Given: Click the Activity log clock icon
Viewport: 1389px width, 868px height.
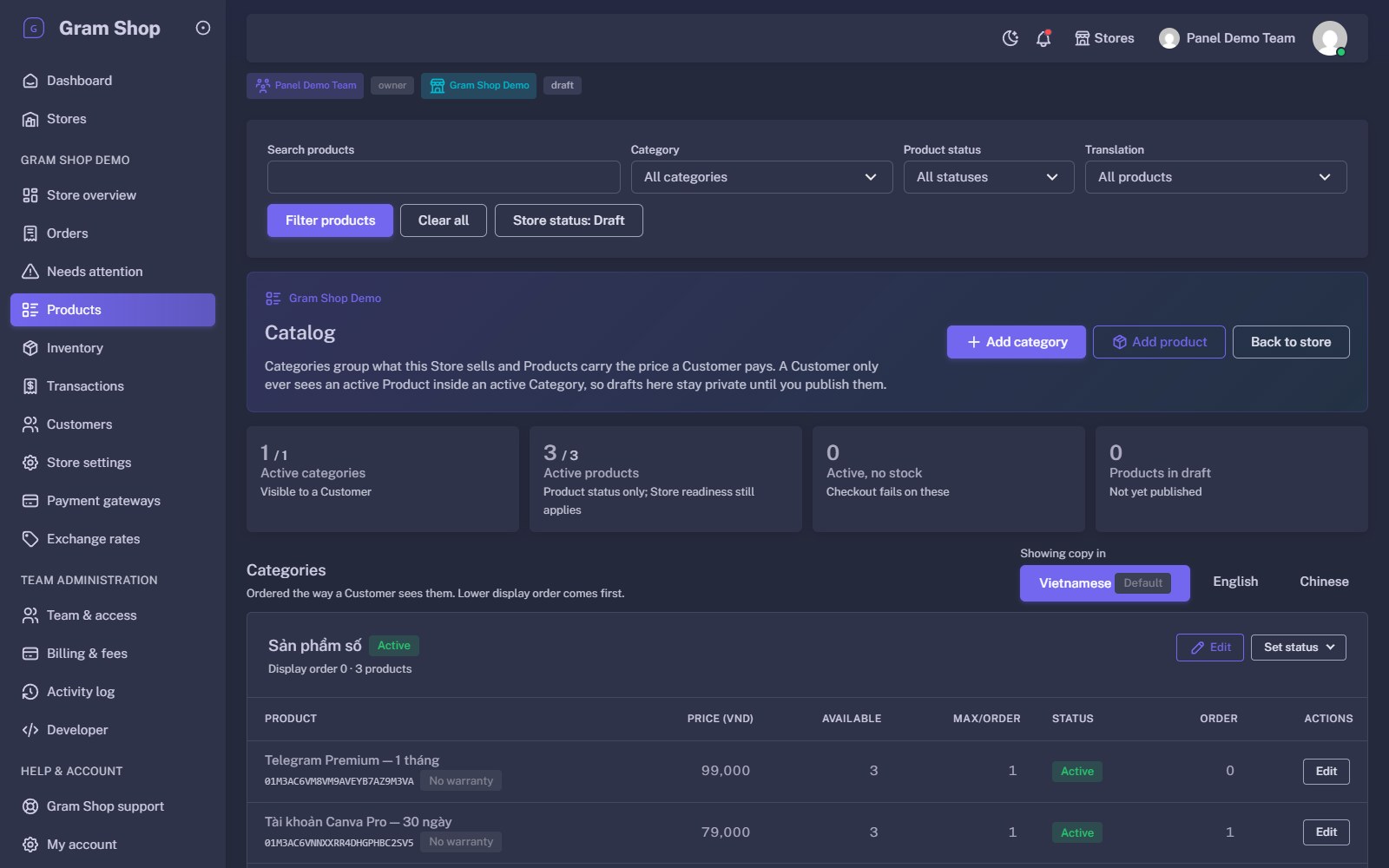Looking at the screenshot, I should [x=30, y=692].
